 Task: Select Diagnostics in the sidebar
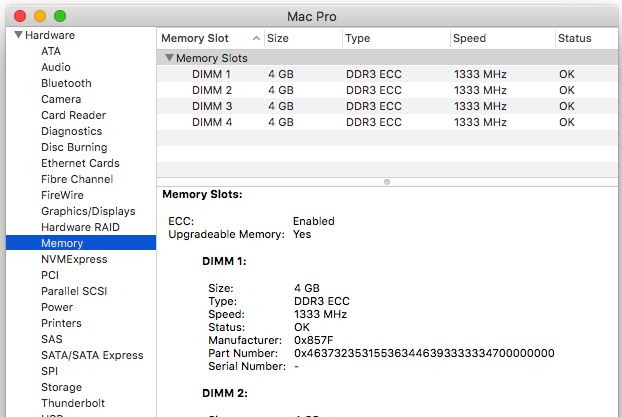coord(72,131)
